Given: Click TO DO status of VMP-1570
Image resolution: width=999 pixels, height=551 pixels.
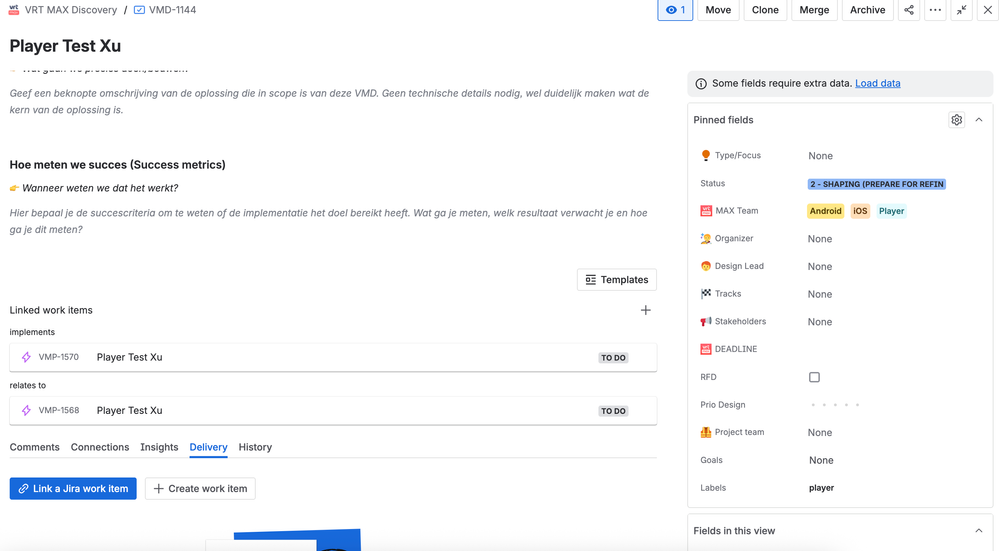Looking at the screenshot, I should 614,358.
